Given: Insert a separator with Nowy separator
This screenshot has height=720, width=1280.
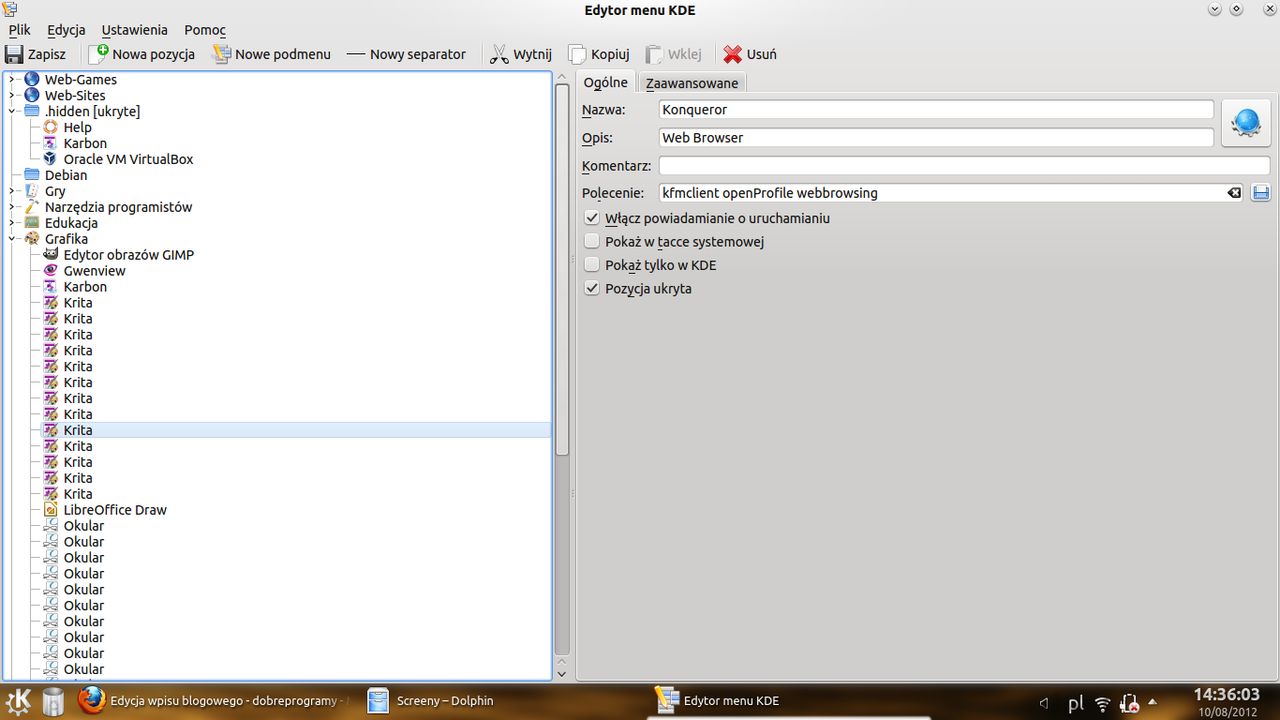Looking at the screenshot, I should coord(406,54).
